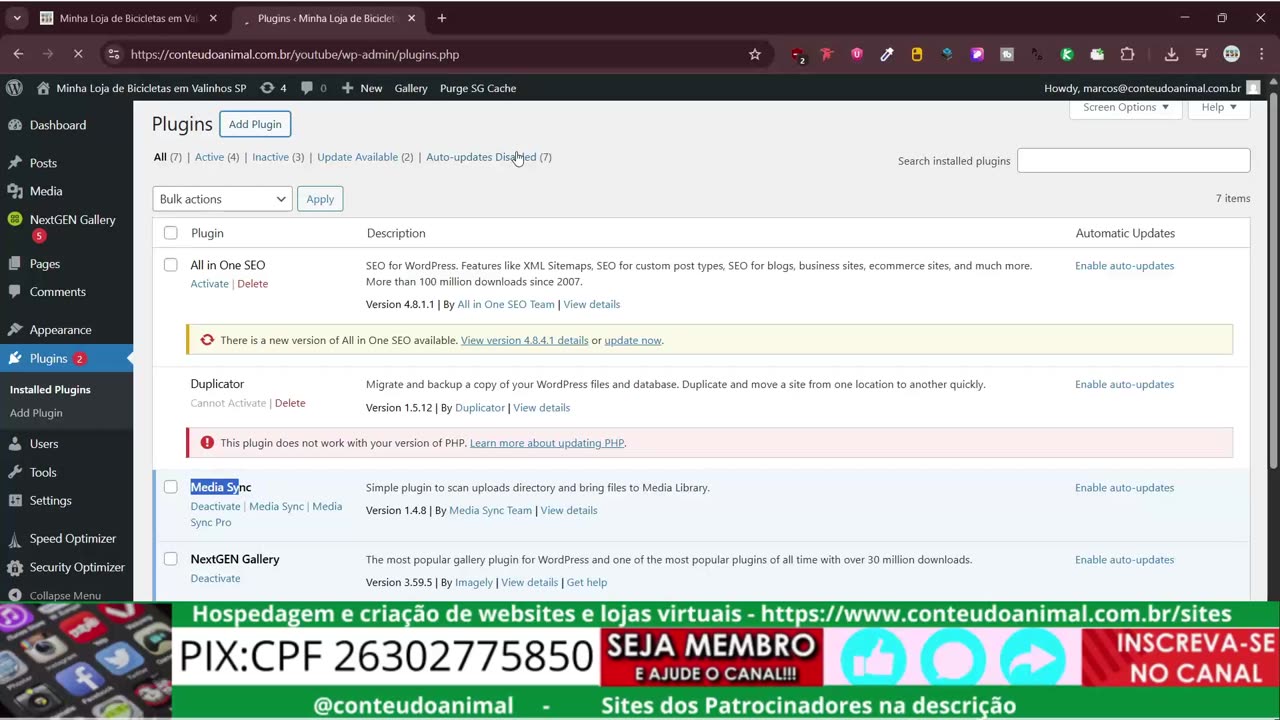Image resolution: width=1280 pixels, height=720 pixels.
Task: Delete the Duplicator plugin
Action: (x=290, y=403)
